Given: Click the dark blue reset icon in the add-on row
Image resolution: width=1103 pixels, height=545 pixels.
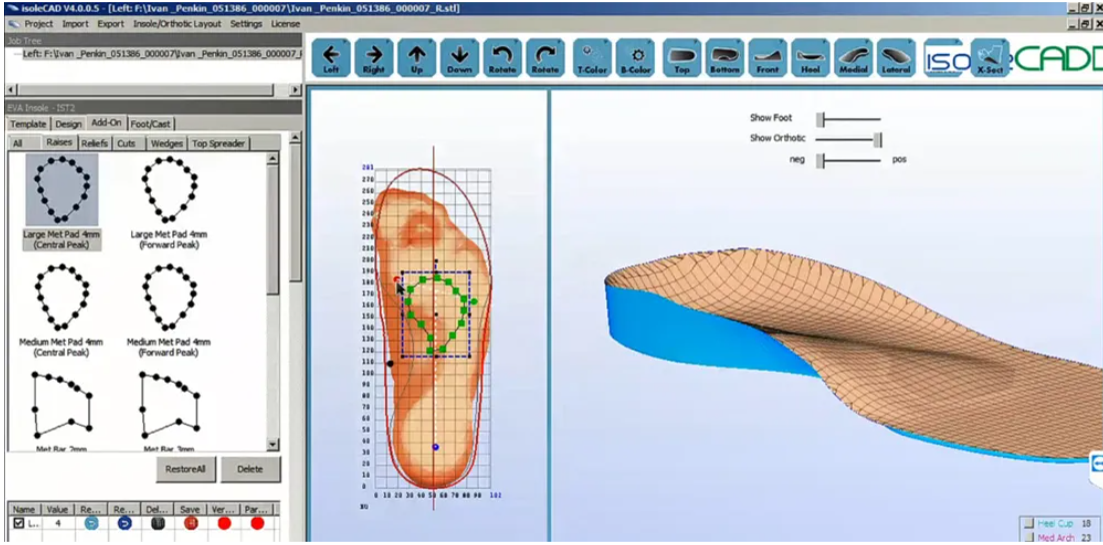Looking at the screenshot, I should click(124, 523).
